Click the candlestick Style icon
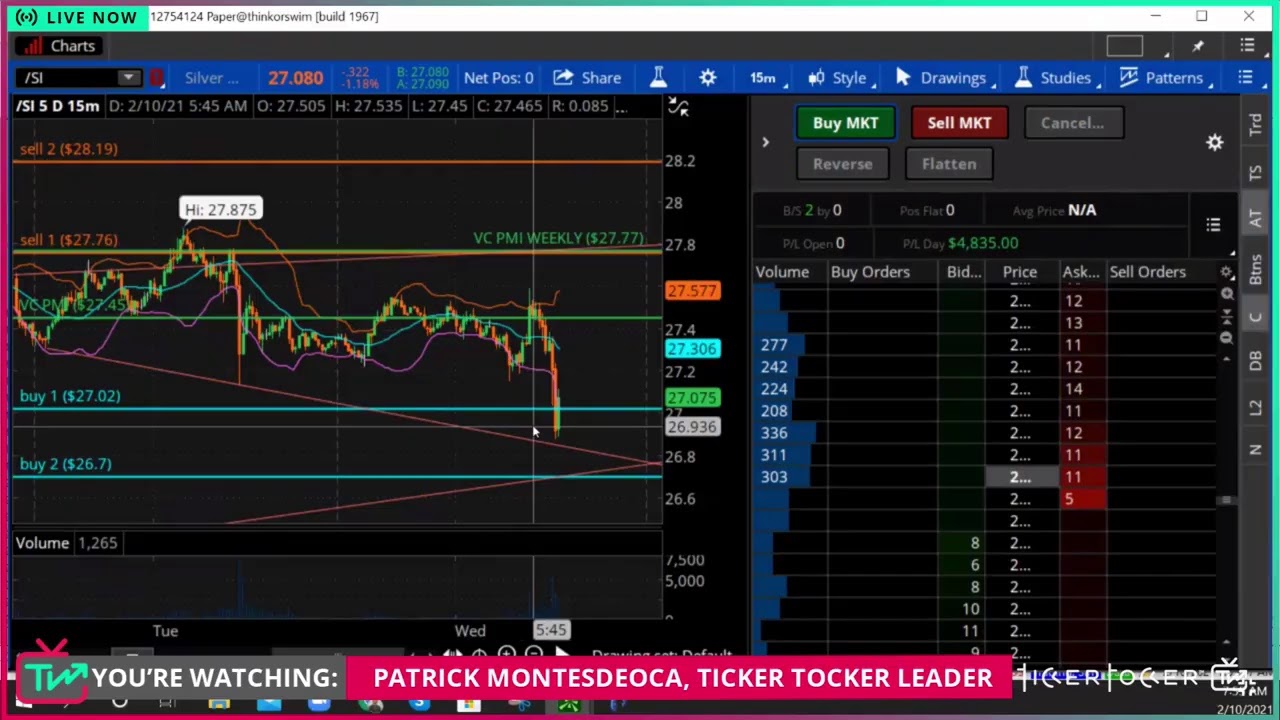This screenshot has width=1280, height=720. point(817,78)
